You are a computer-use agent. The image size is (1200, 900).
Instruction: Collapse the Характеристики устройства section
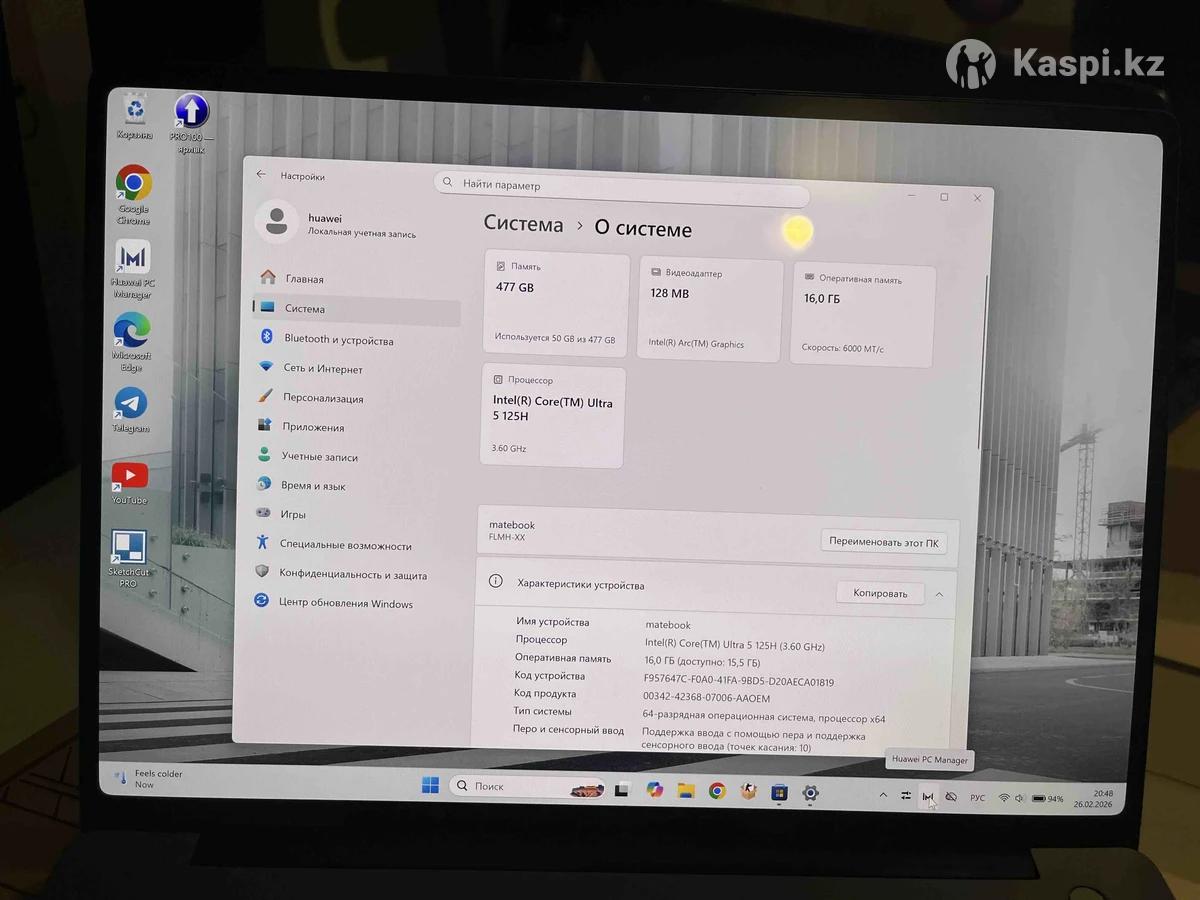point(939,594)
